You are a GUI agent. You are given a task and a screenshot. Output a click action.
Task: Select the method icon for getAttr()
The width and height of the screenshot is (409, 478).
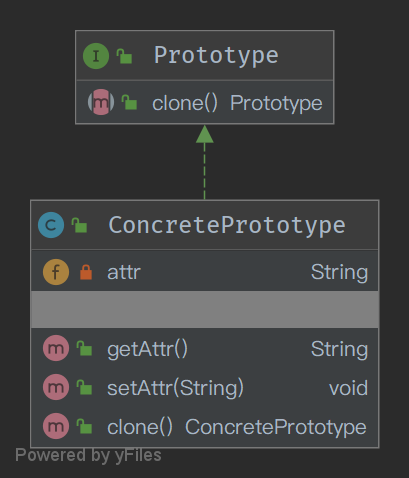pos(56,348)
